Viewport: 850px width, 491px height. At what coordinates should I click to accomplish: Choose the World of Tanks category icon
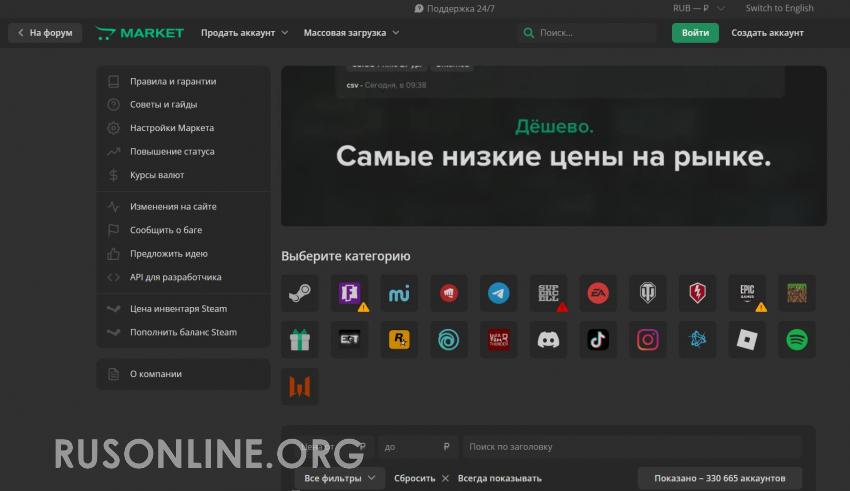(648, 293)
